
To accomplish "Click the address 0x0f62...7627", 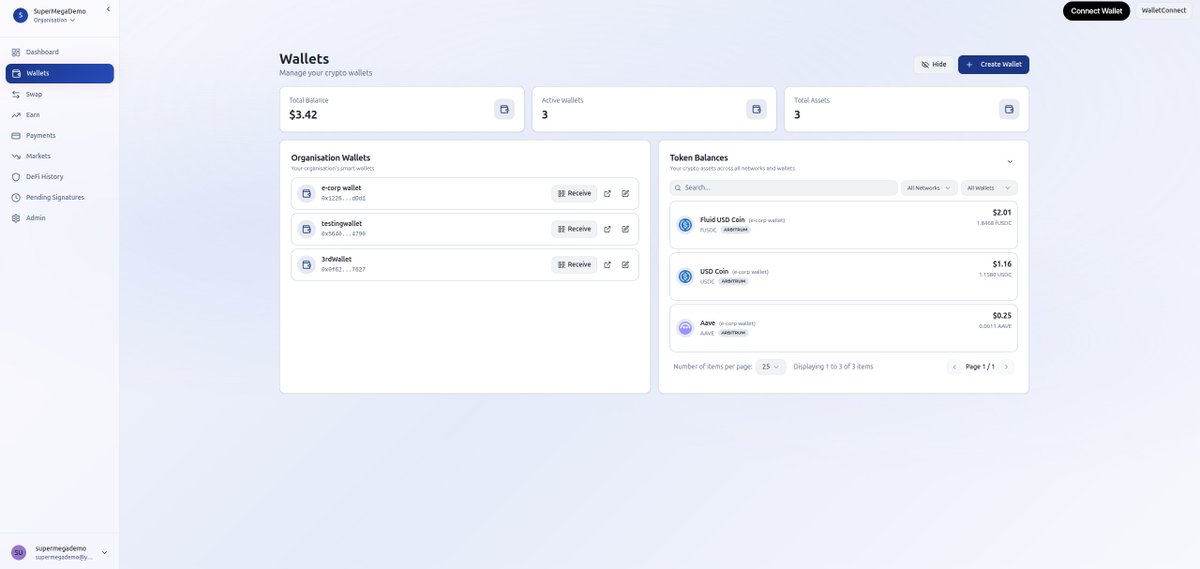I will 343,269.
